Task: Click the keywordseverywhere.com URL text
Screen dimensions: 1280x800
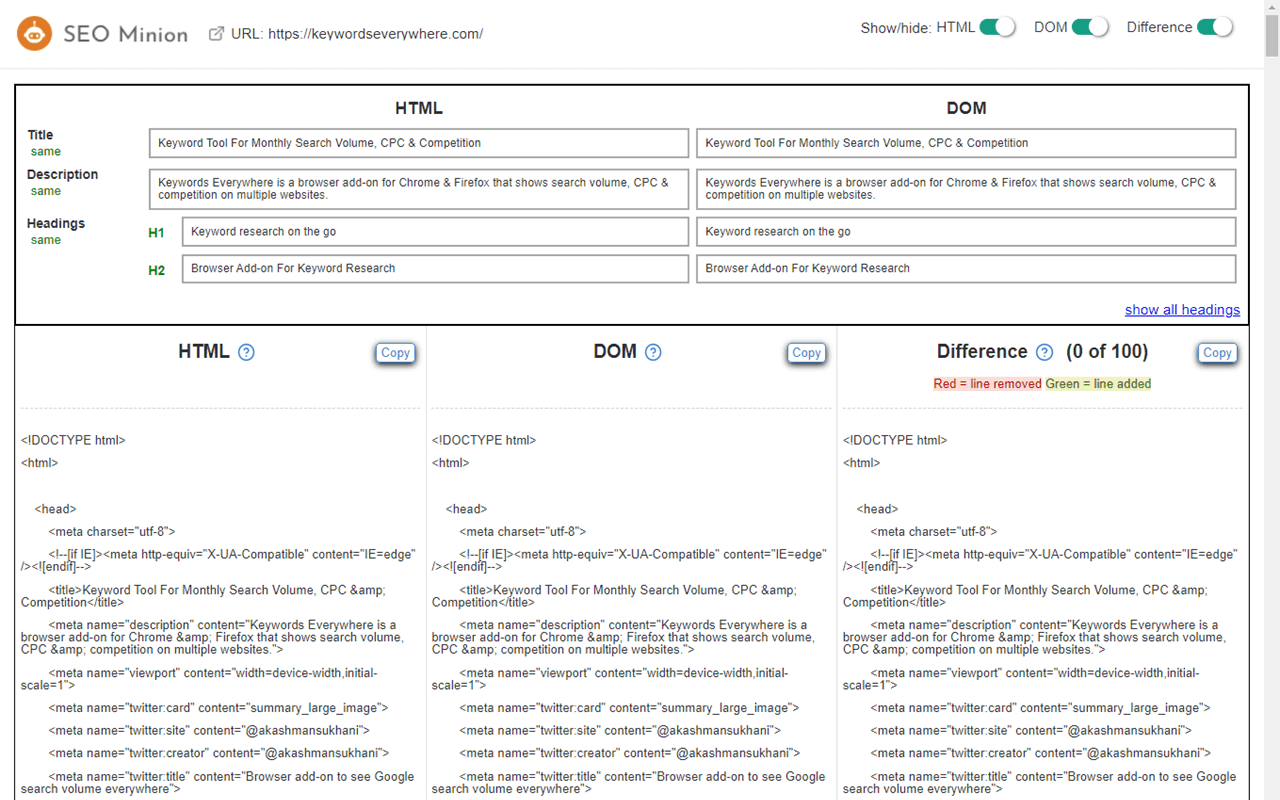Action: [x=370, y=33]
